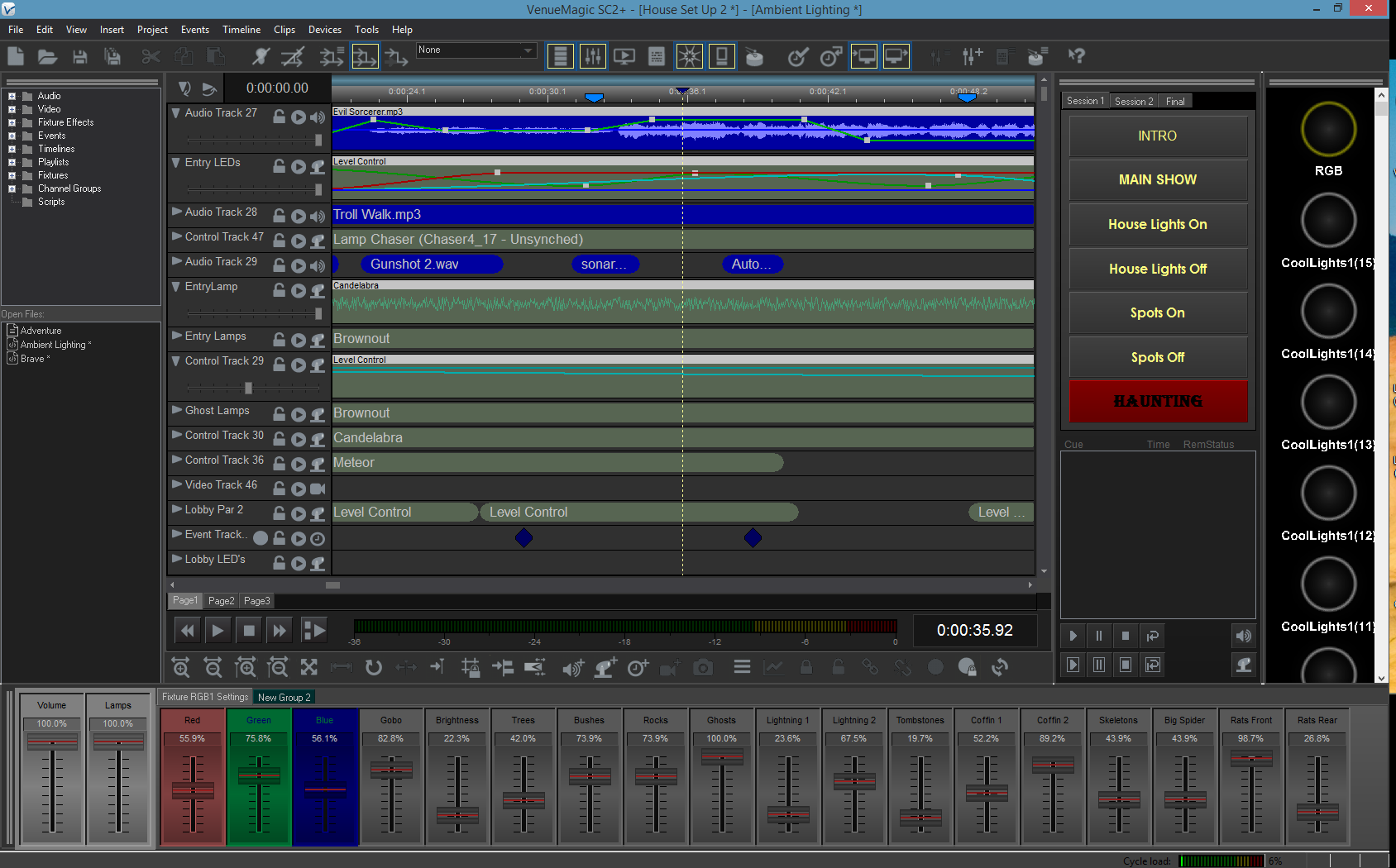Open the Timeline menu
Viewport: 1396px width, 868px height.
coord(241,30)
